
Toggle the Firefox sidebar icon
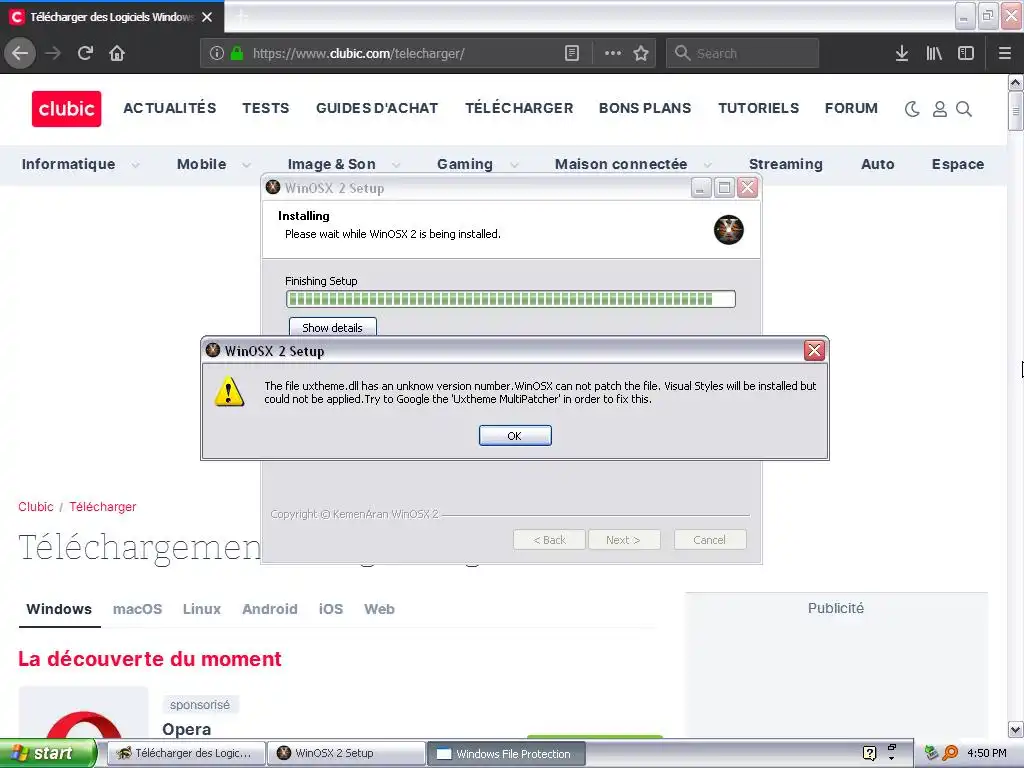[x=966, y=53]
